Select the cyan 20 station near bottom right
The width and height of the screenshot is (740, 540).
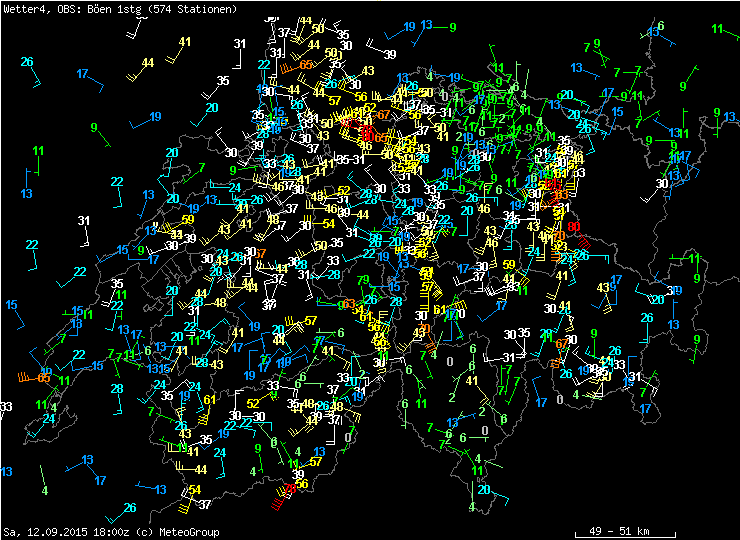484,490
